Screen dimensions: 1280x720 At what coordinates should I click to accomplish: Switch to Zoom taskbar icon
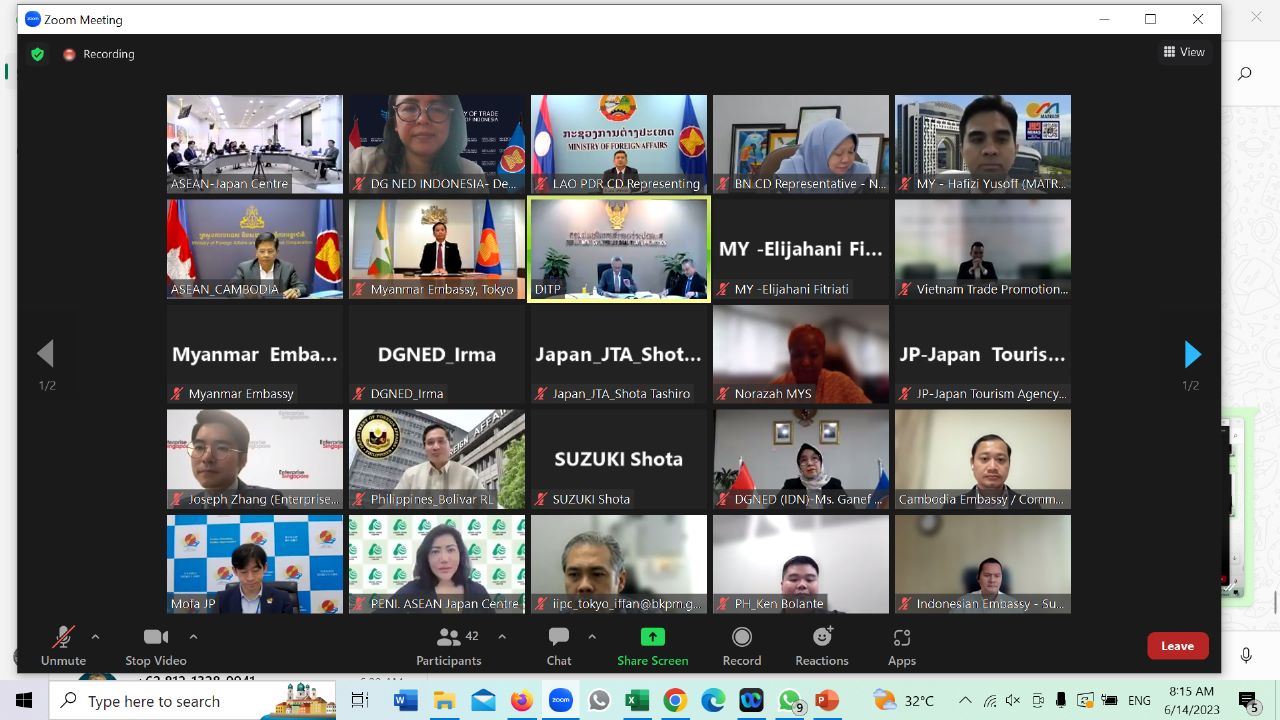[x=560, y=701]
